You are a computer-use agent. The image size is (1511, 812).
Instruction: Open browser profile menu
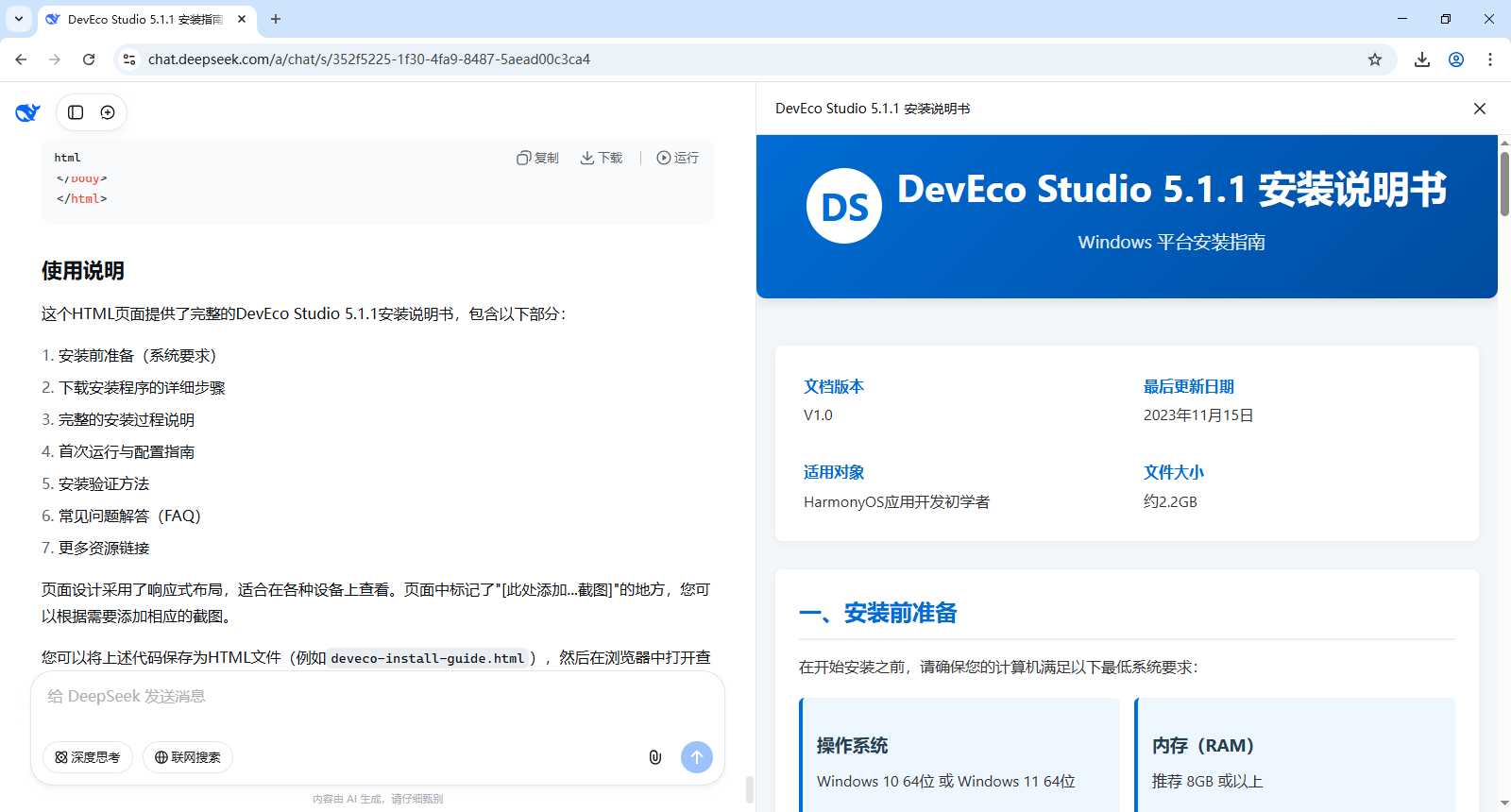(x=1456, y=59)
